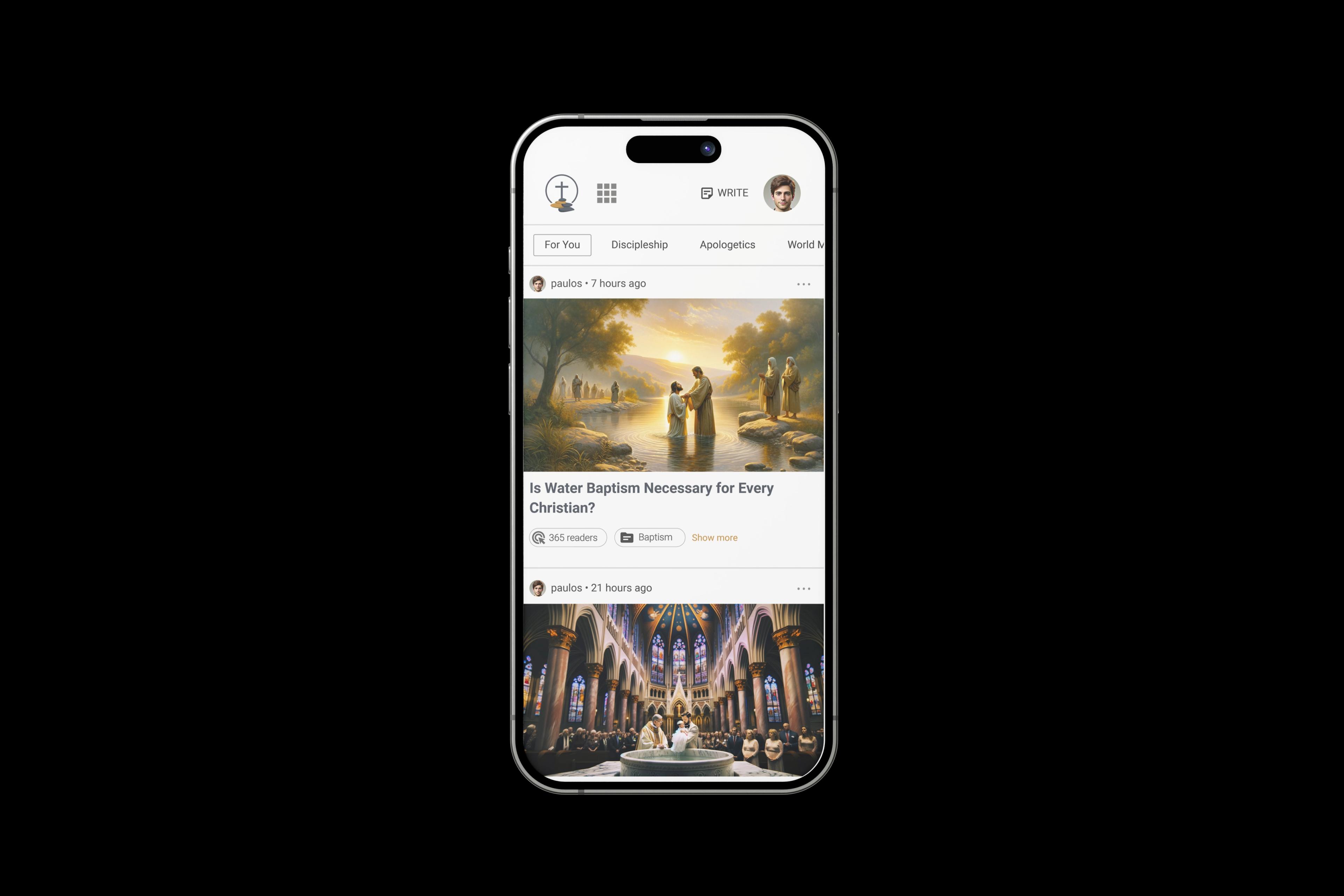Tap the Baptism category tag icon
The image size is (1344, 896).
626,537
